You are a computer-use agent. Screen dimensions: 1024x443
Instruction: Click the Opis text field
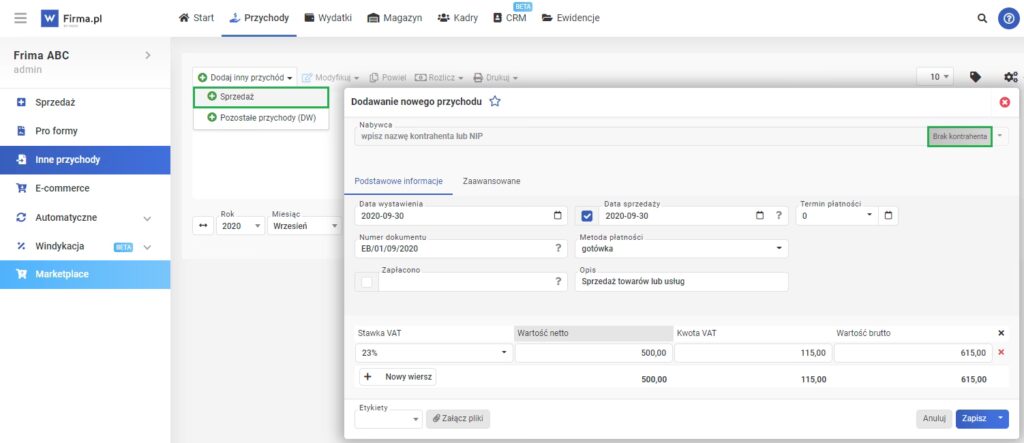coord(681,282)
